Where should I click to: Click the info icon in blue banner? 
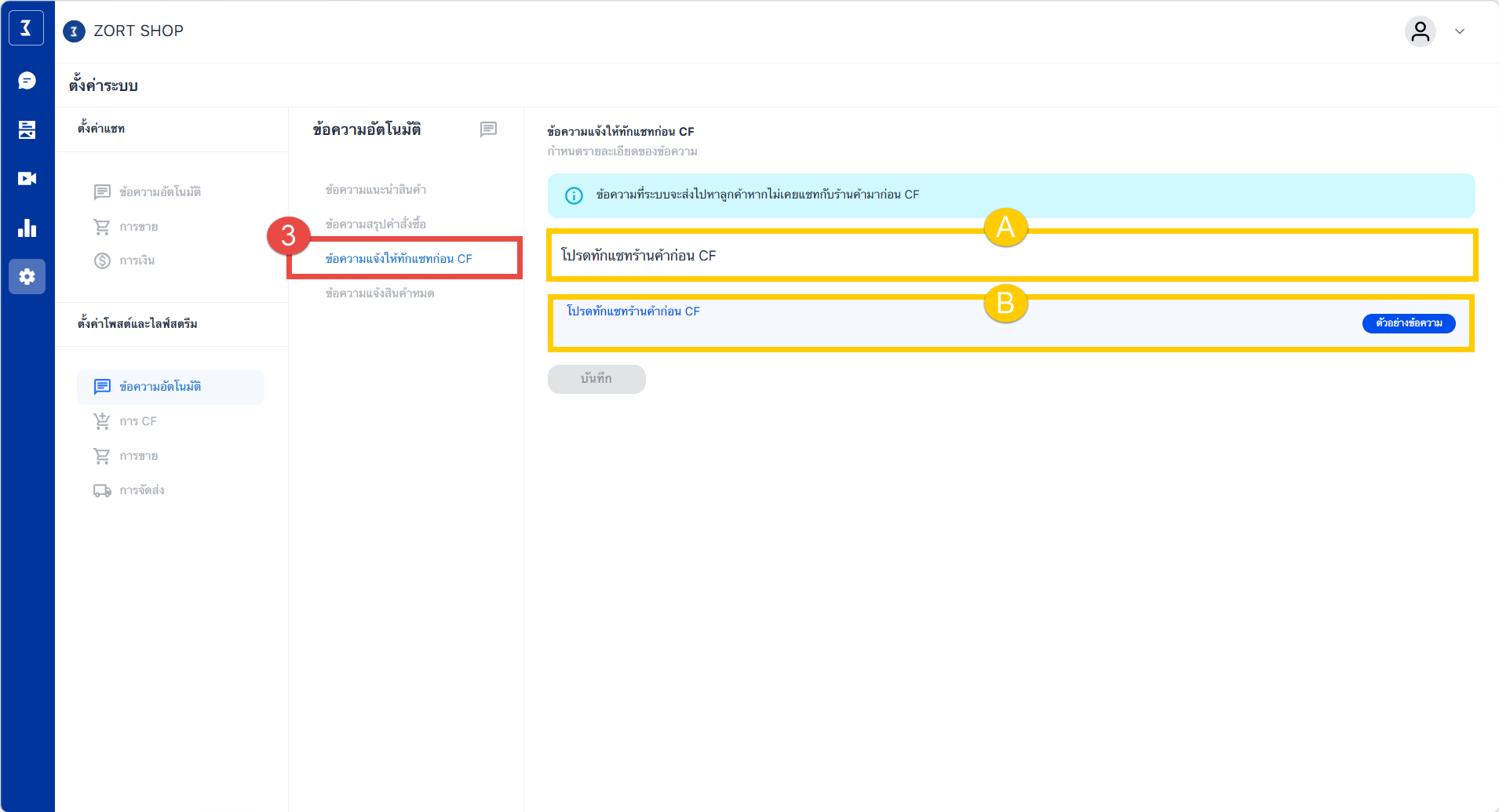click(574, 195)
